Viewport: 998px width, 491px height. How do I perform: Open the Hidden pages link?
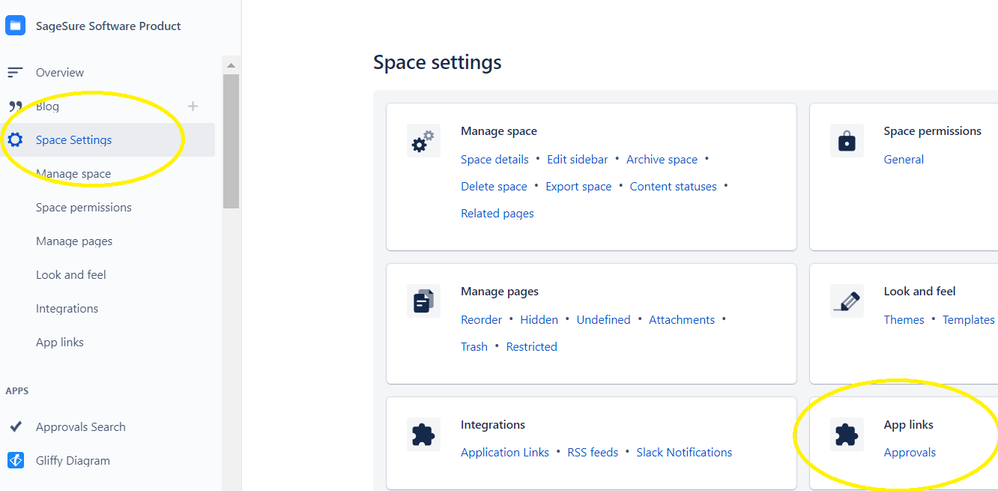point(539,320)
